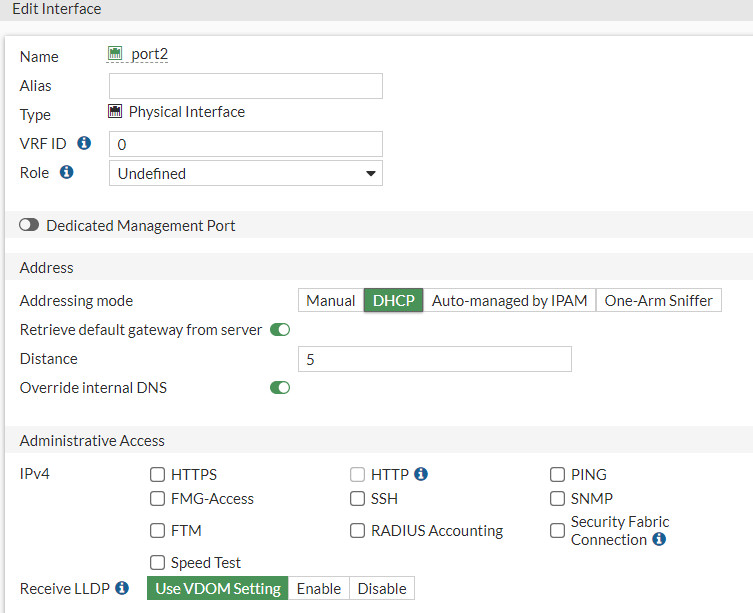Enable the HTTPS access checkbox
This screenshot has height=613, width=753.
pyautogui.click(x=157, y=475)
